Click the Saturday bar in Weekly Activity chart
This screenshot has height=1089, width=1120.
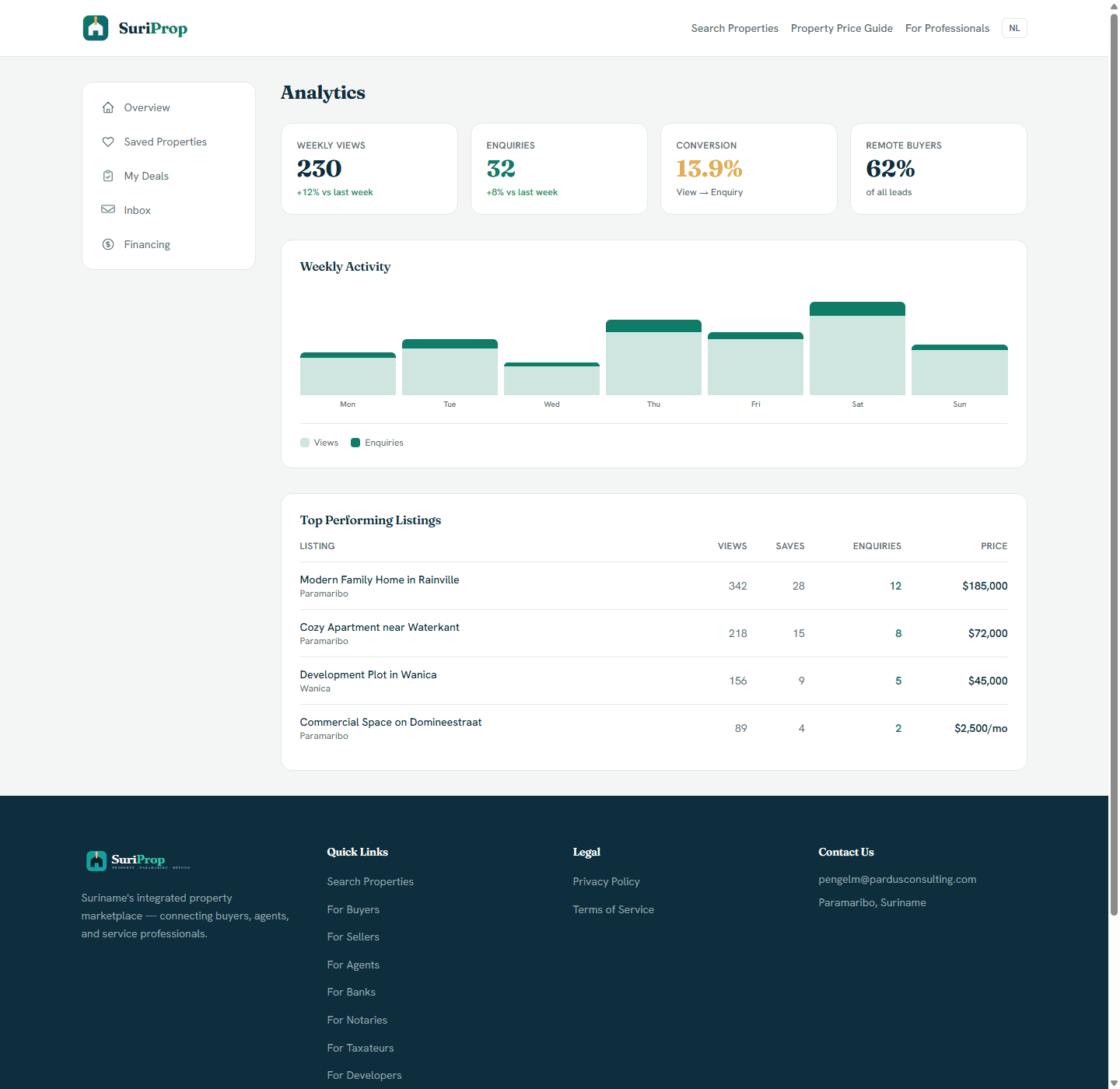857,348
